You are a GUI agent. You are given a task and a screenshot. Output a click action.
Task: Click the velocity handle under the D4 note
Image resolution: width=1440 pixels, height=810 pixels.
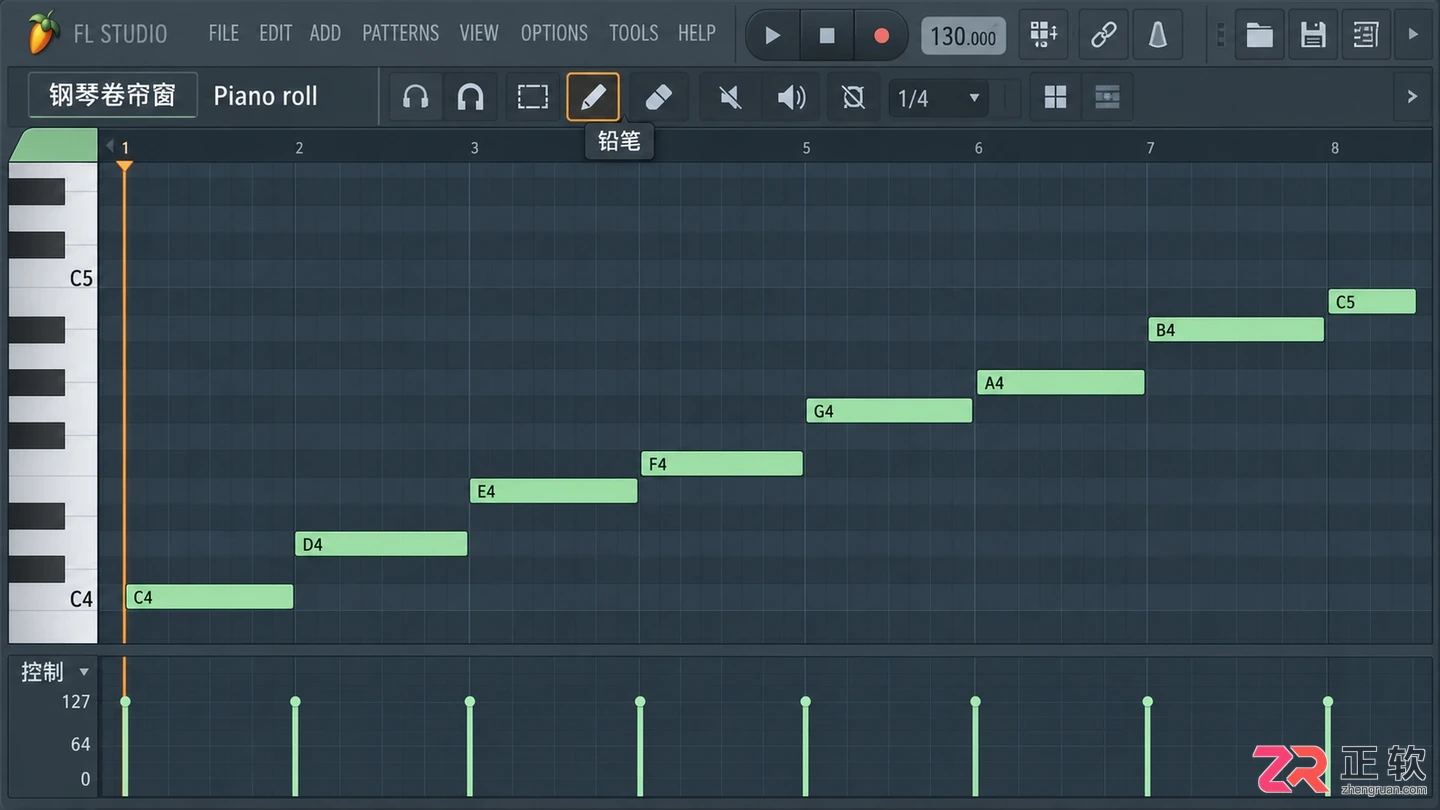click(295, 702)
